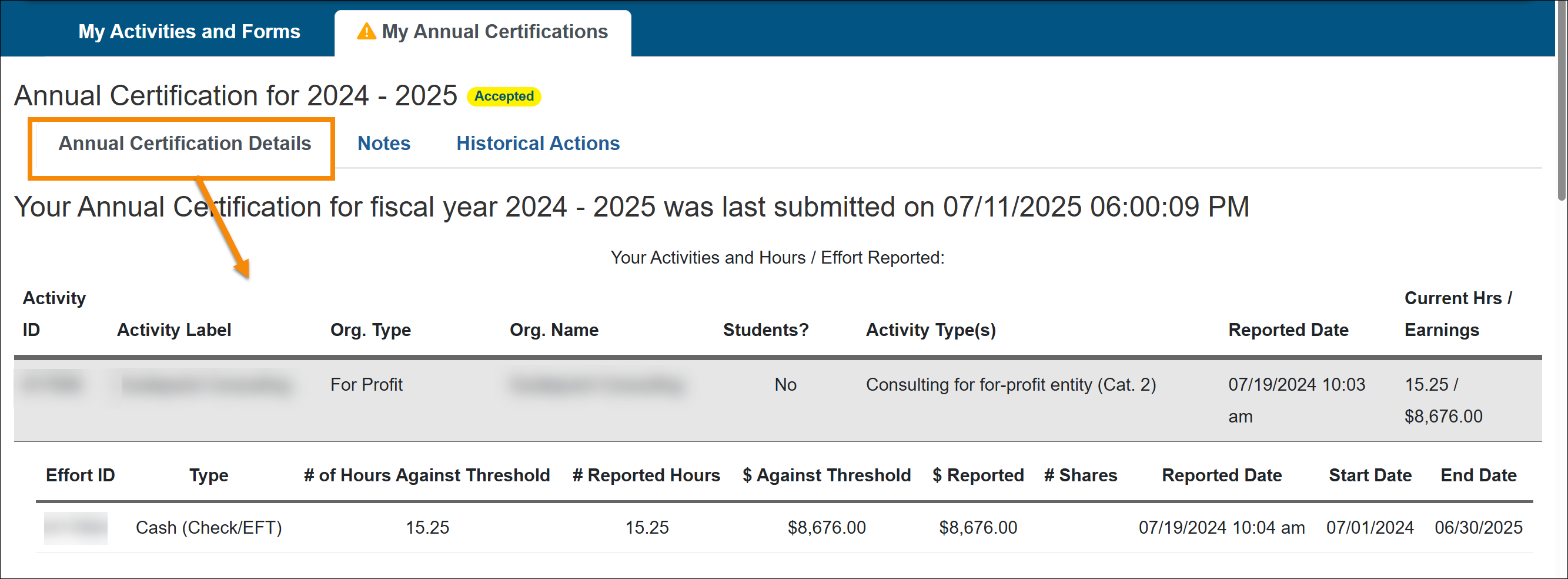The height and width of the screenshot is (579, 1568).
Task: Sort by the Reported Date column
Action: tap(1289, 330)
